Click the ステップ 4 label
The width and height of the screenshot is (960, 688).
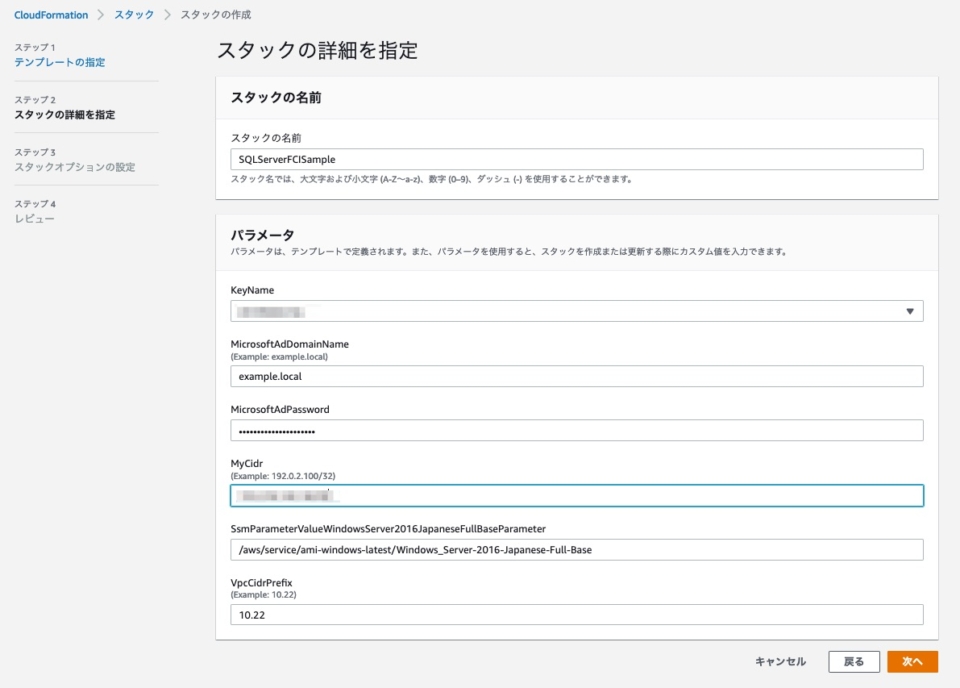[35, 204]
